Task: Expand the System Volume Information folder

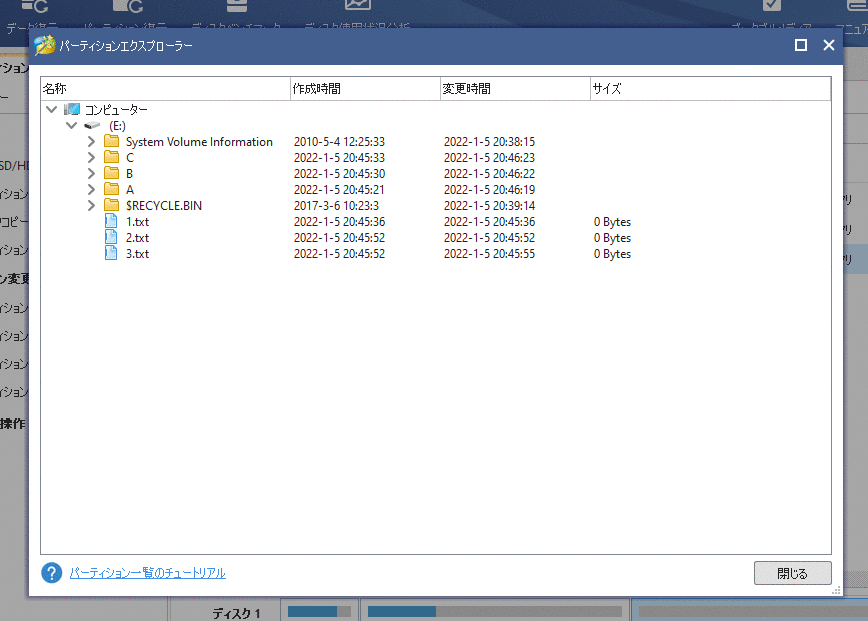Action: [91, 142]
